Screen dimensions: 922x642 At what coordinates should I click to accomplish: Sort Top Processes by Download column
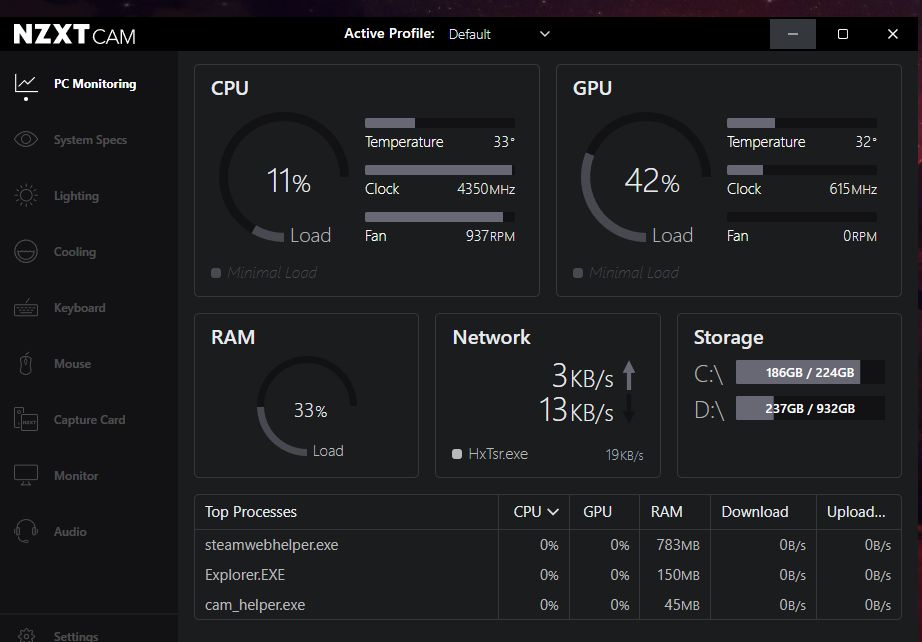pyautogui.click(x=754, y=512)
